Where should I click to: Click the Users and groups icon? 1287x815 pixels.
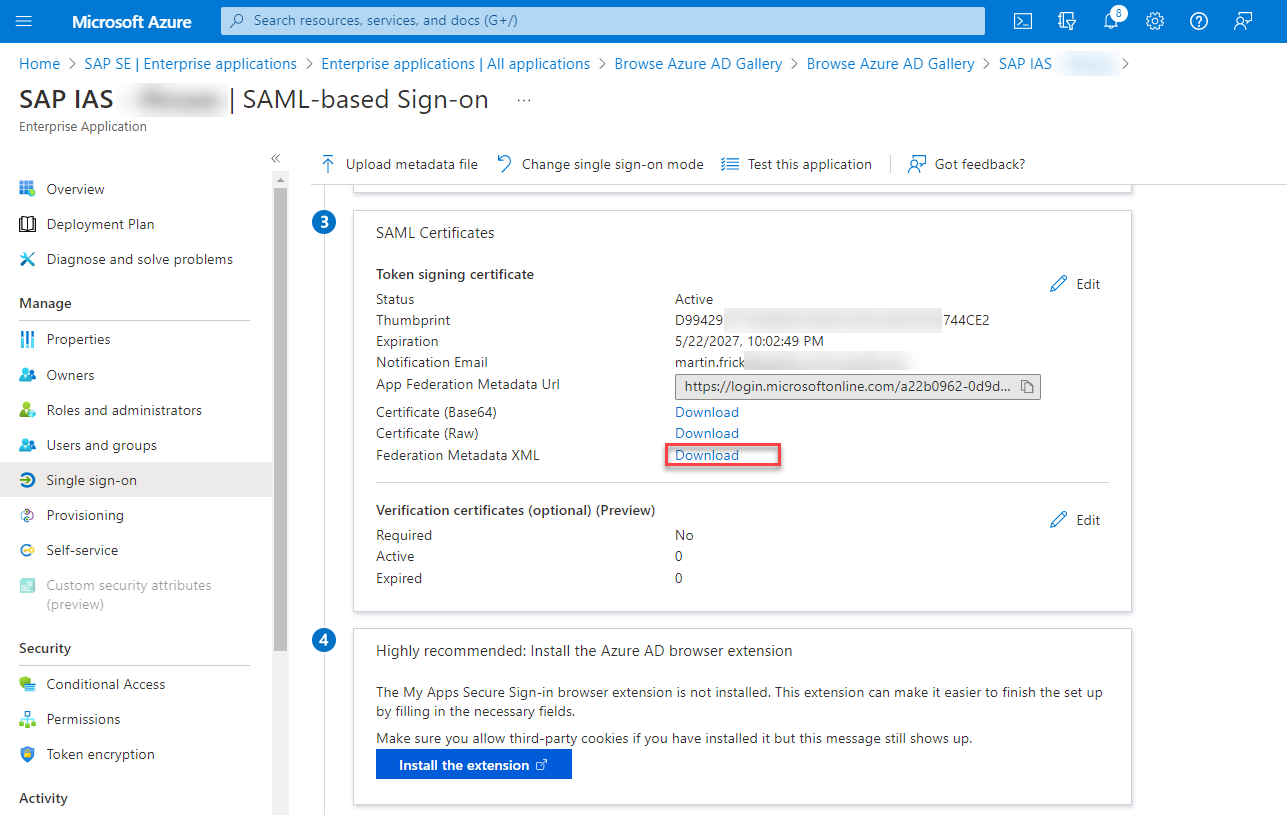point(28,445)
